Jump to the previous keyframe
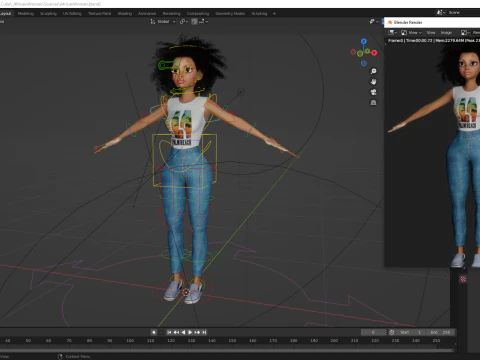This screenshot has width=480, height=360. (176, 332)
